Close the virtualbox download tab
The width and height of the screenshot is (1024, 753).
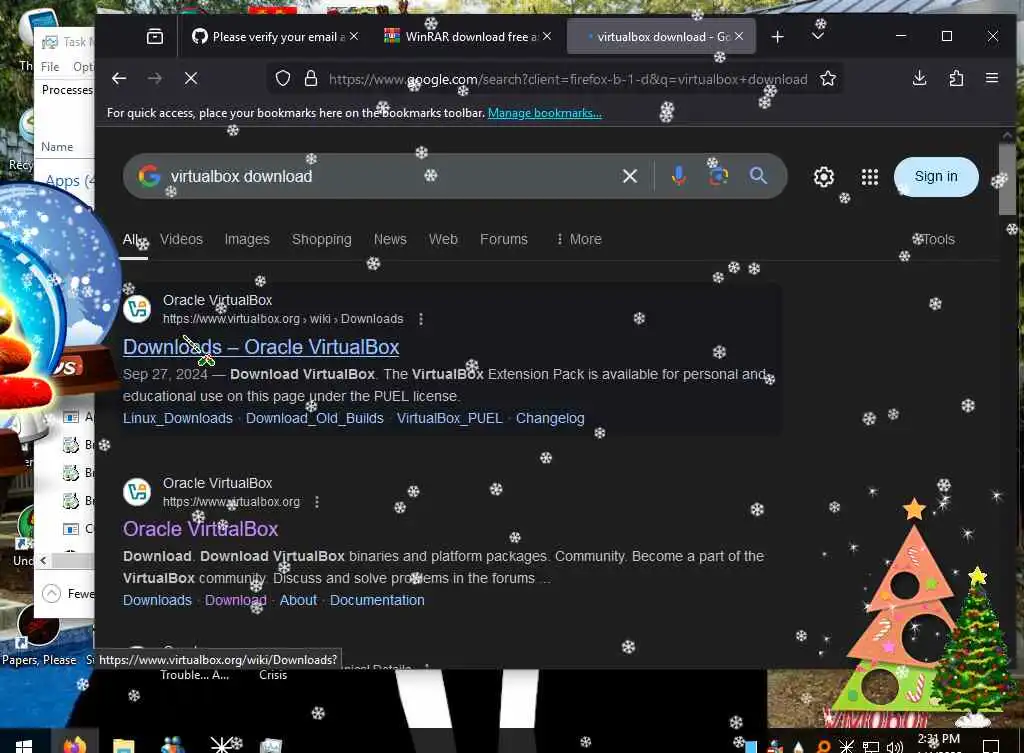pyautogui.click(x=739, y=36)
